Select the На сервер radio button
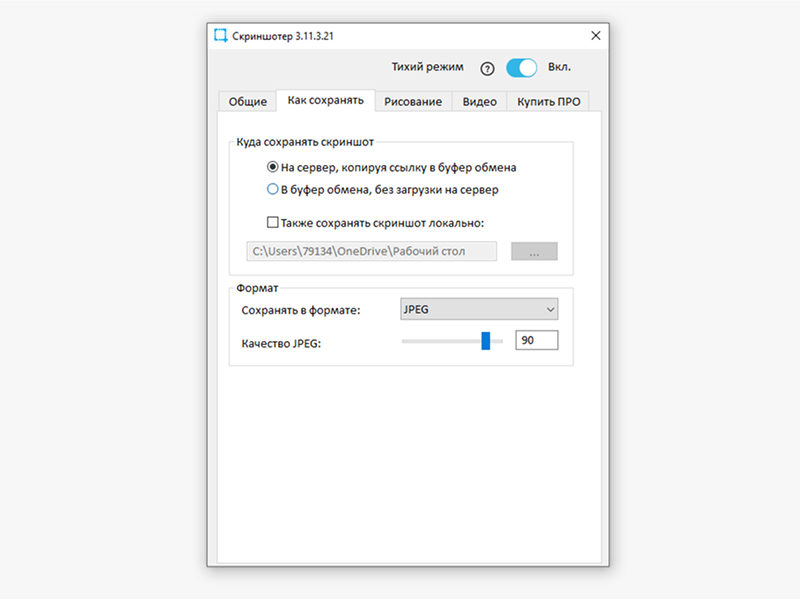Screen dimensions: 800x599 point(272,168)
